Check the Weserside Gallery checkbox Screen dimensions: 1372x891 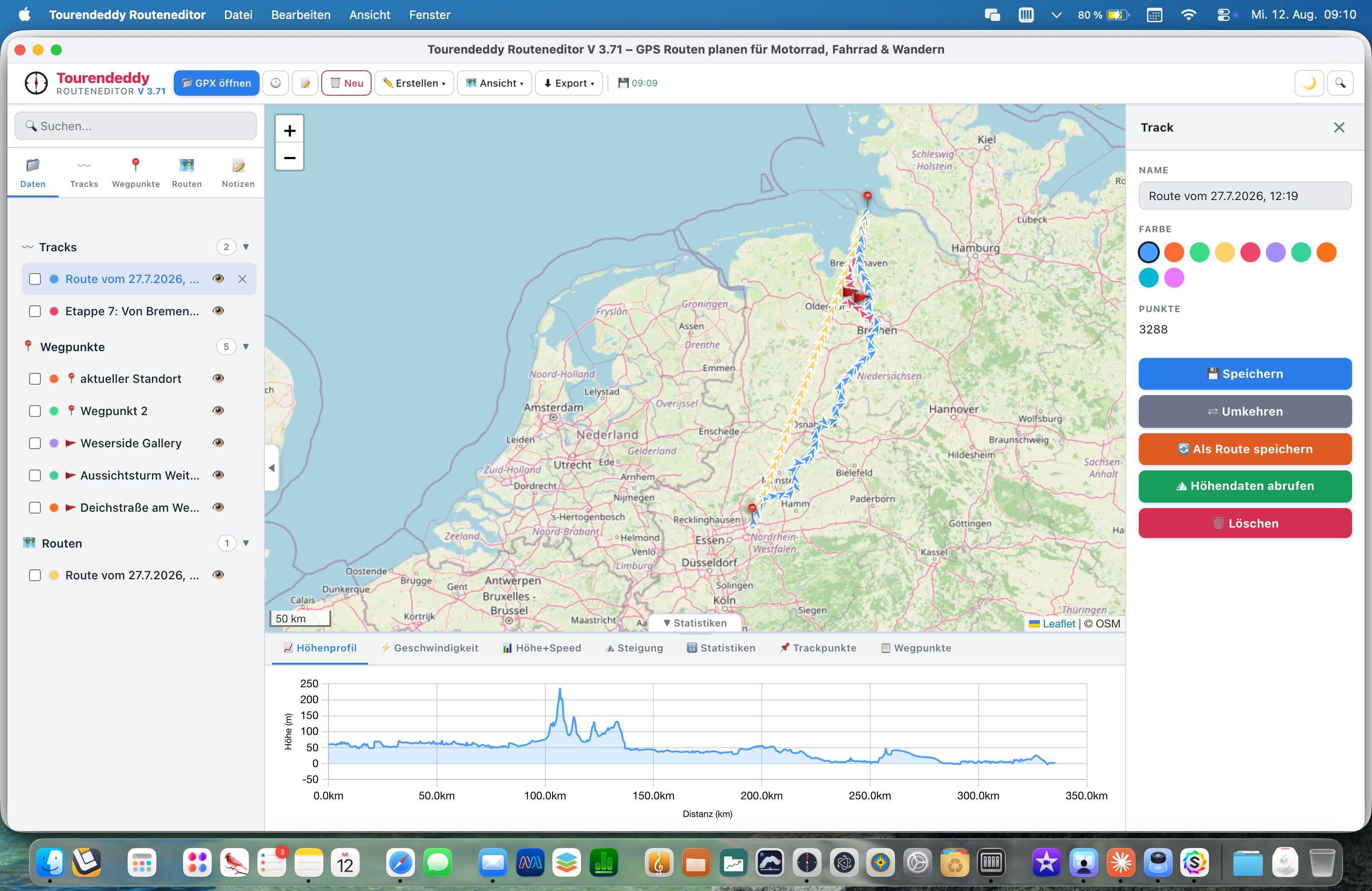pyautogui.click(x=35, y=443)
